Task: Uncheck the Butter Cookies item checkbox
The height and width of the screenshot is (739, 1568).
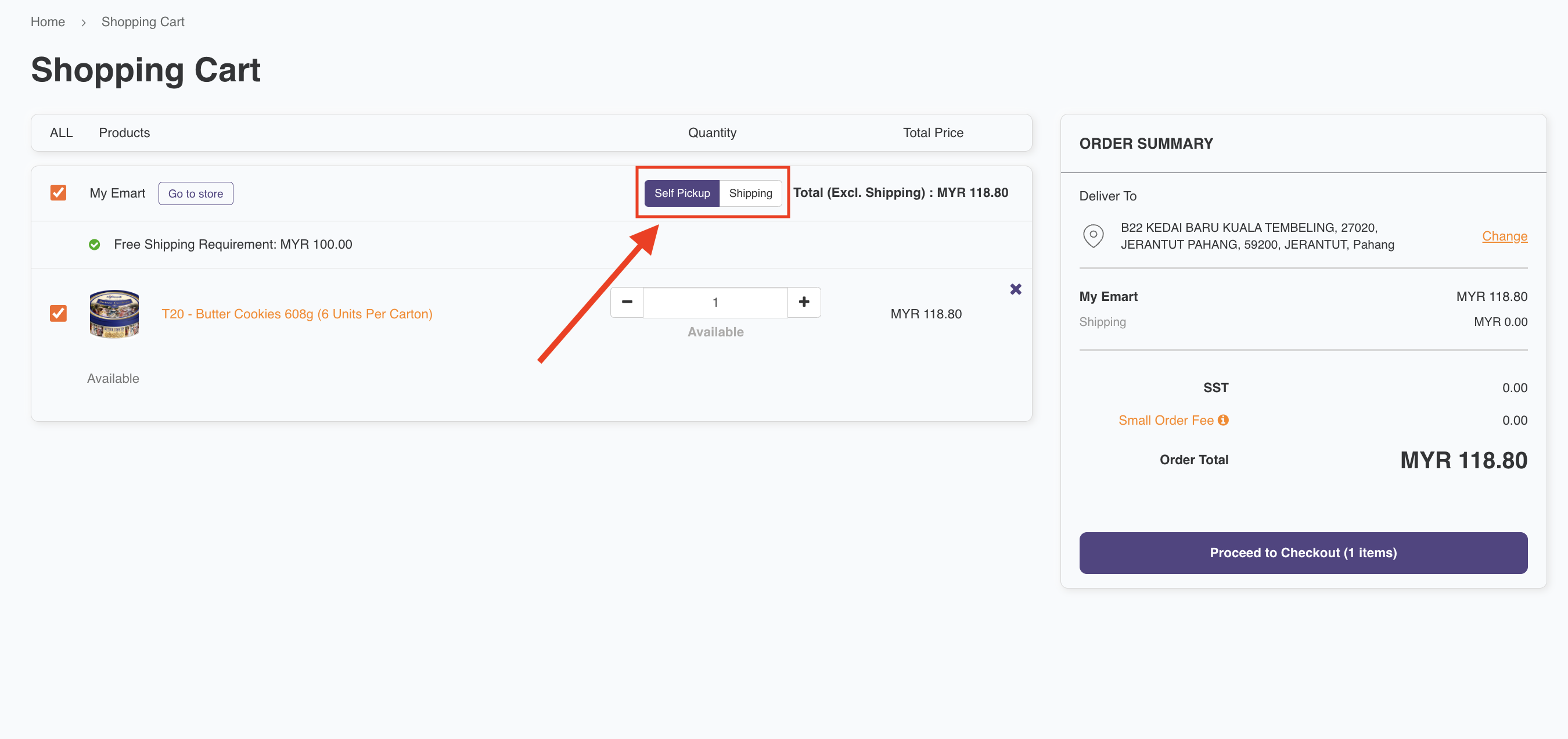Action: [59, 314]
